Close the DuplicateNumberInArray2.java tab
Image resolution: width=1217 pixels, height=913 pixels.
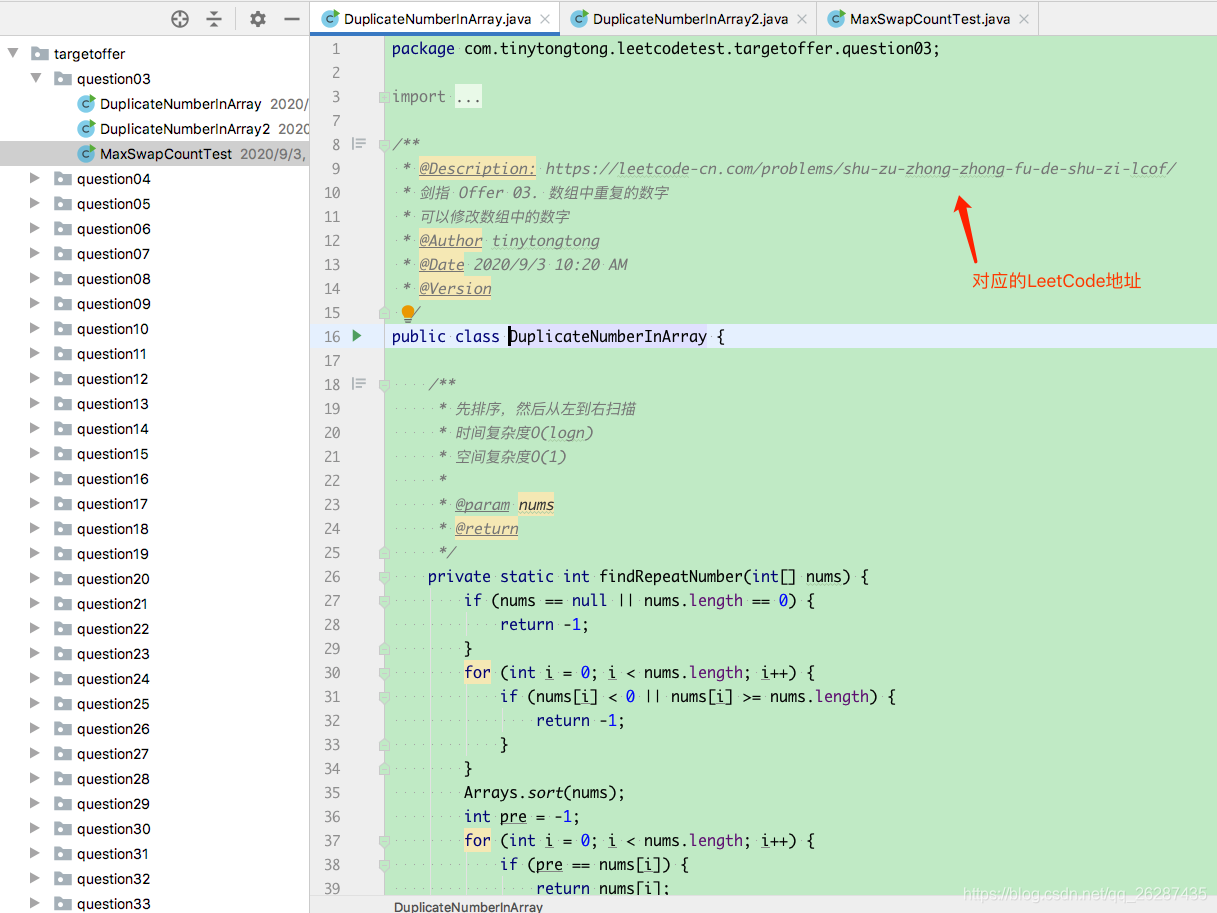tap(802, 19)
